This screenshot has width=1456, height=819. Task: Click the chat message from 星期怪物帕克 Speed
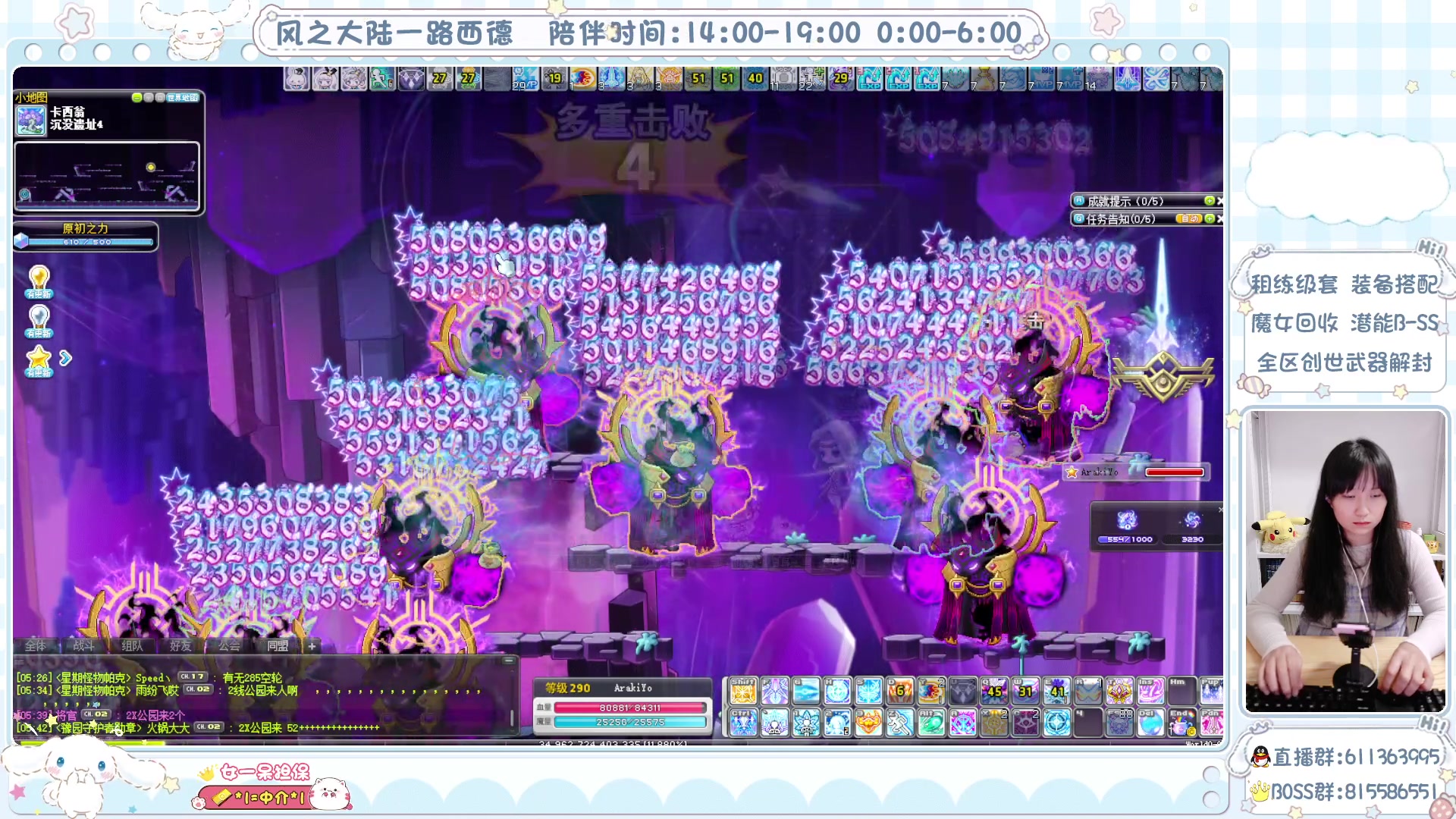coord(150,677)
